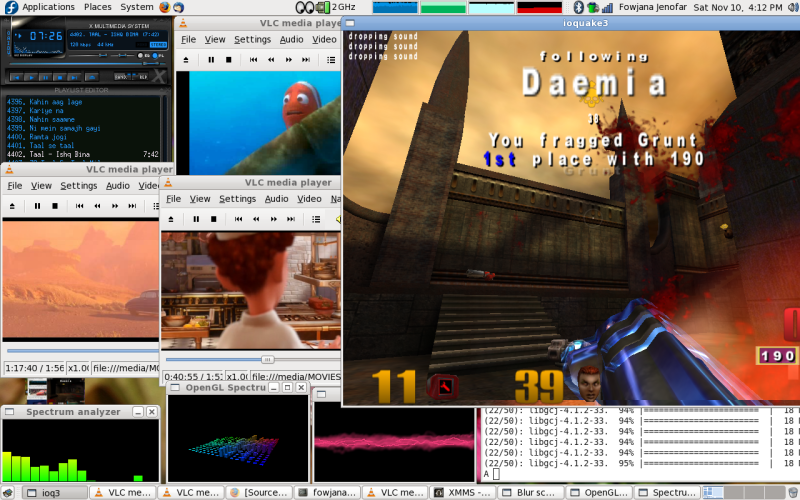
Task: Switch to the [Source... Firefox taskbar button
Action: coord(259,493)
